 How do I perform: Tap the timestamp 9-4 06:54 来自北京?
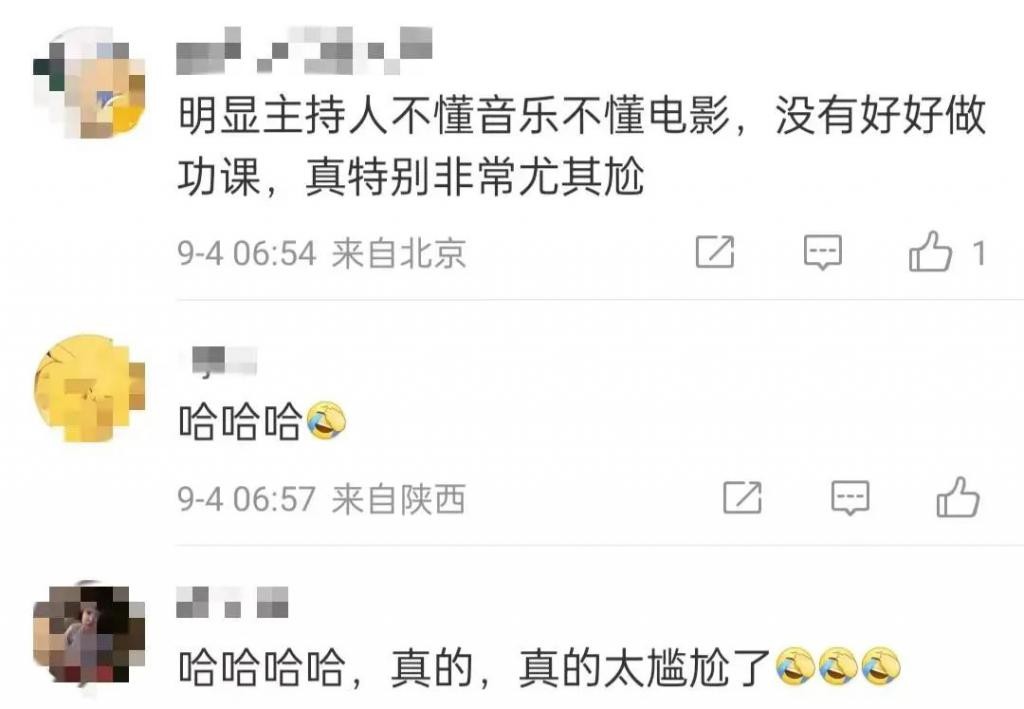click(321, 253)
